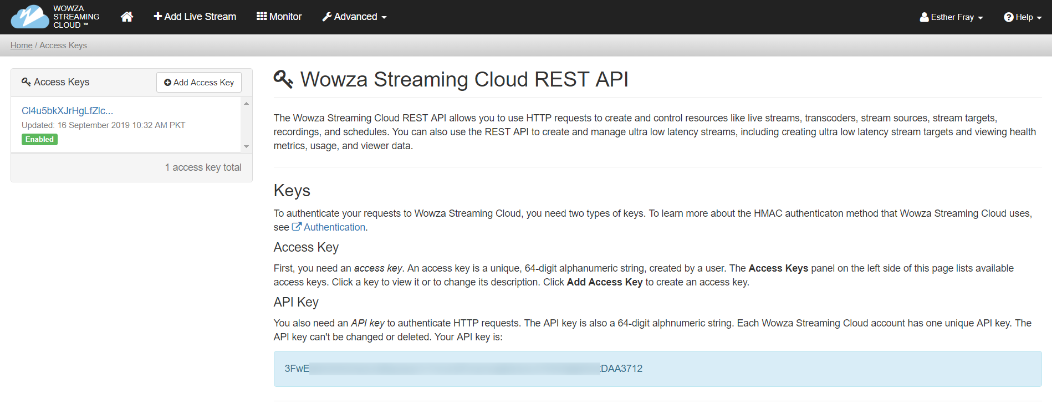1052x416 pixels.
Task: Click the Home breadcrumb link
Action: click(x=20, y=46)
